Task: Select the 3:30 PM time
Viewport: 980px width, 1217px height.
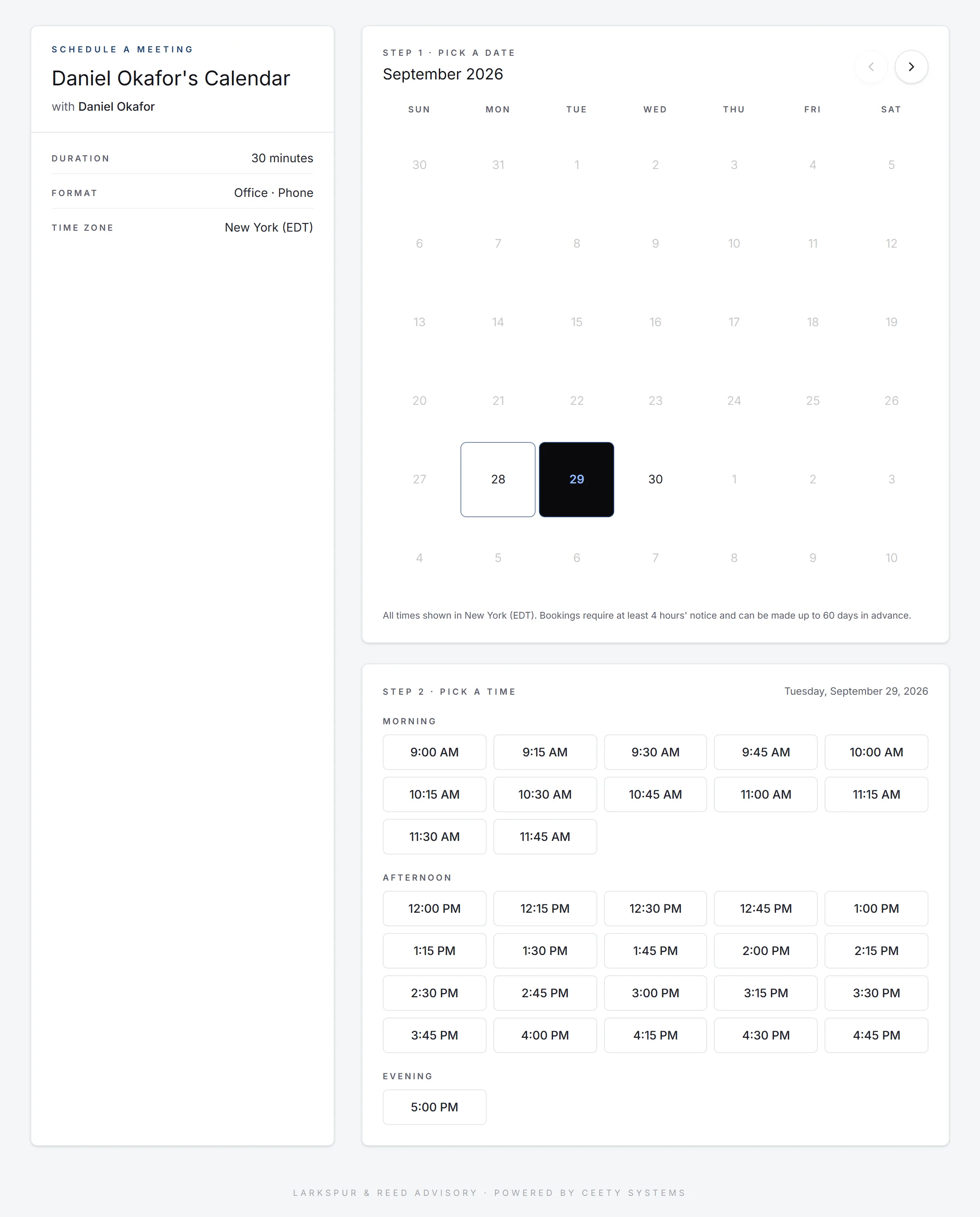Action: pyautogui.click(x=876, y=993)
